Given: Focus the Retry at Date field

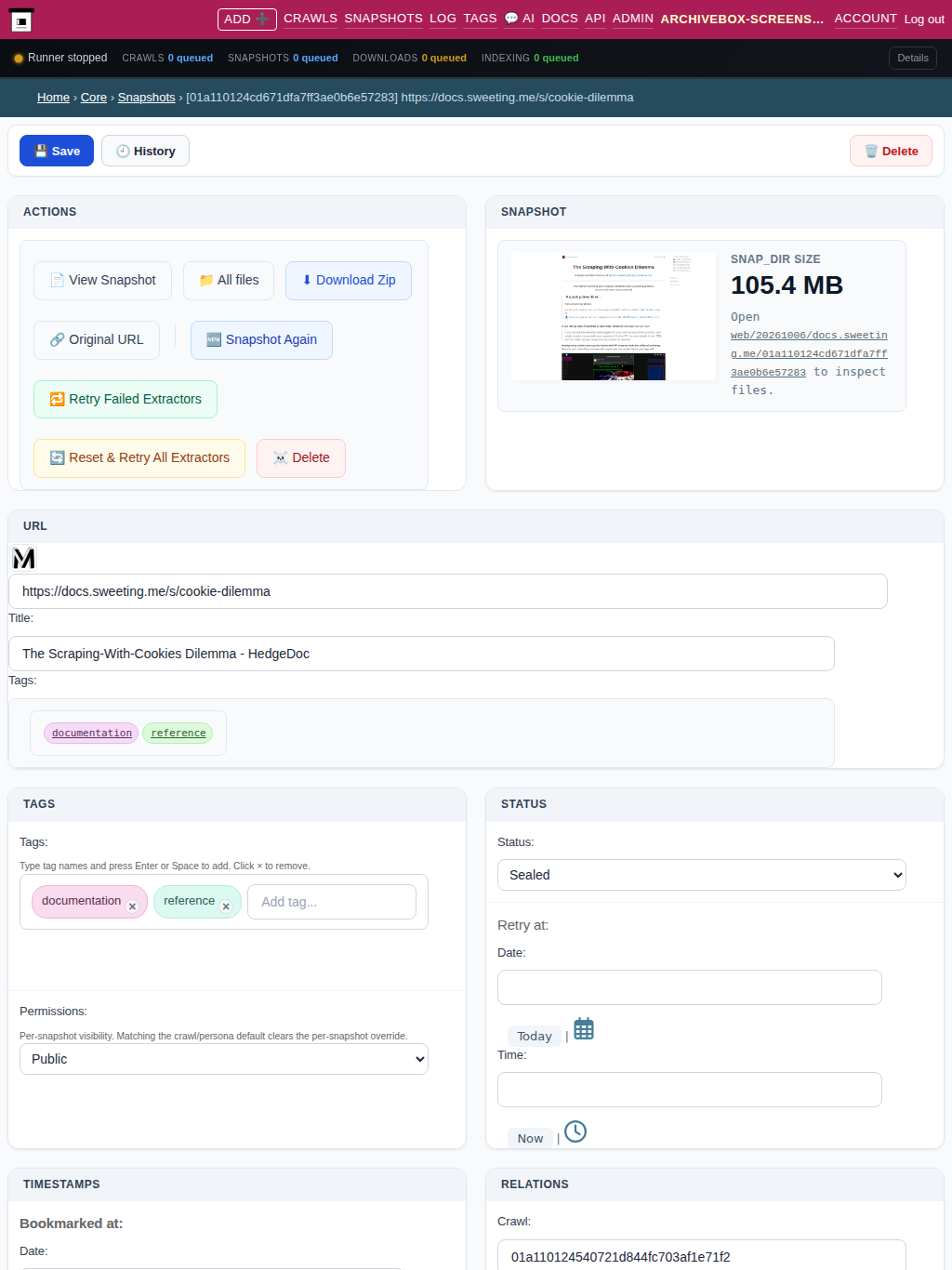Looking at the screenshot, I should (x=690, y=987).
